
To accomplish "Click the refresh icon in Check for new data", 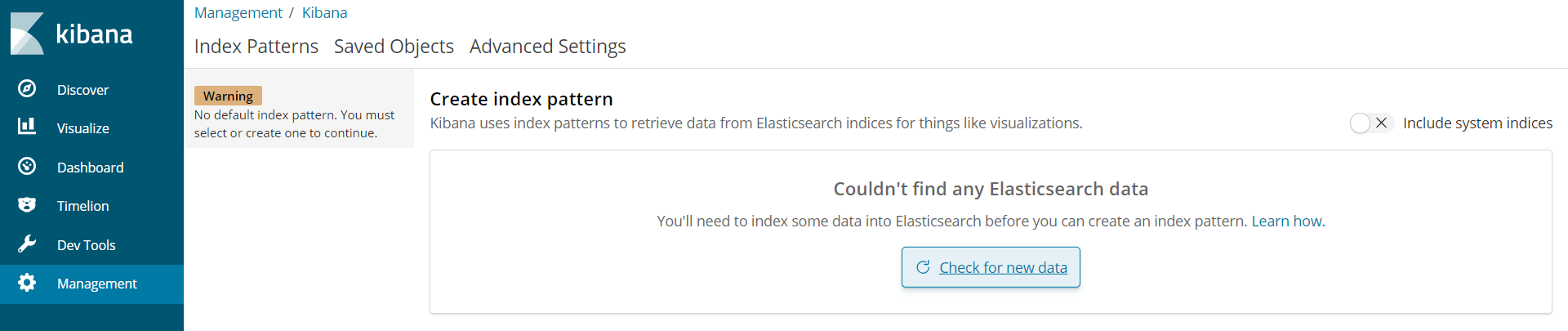I will (x=923, y=267).
